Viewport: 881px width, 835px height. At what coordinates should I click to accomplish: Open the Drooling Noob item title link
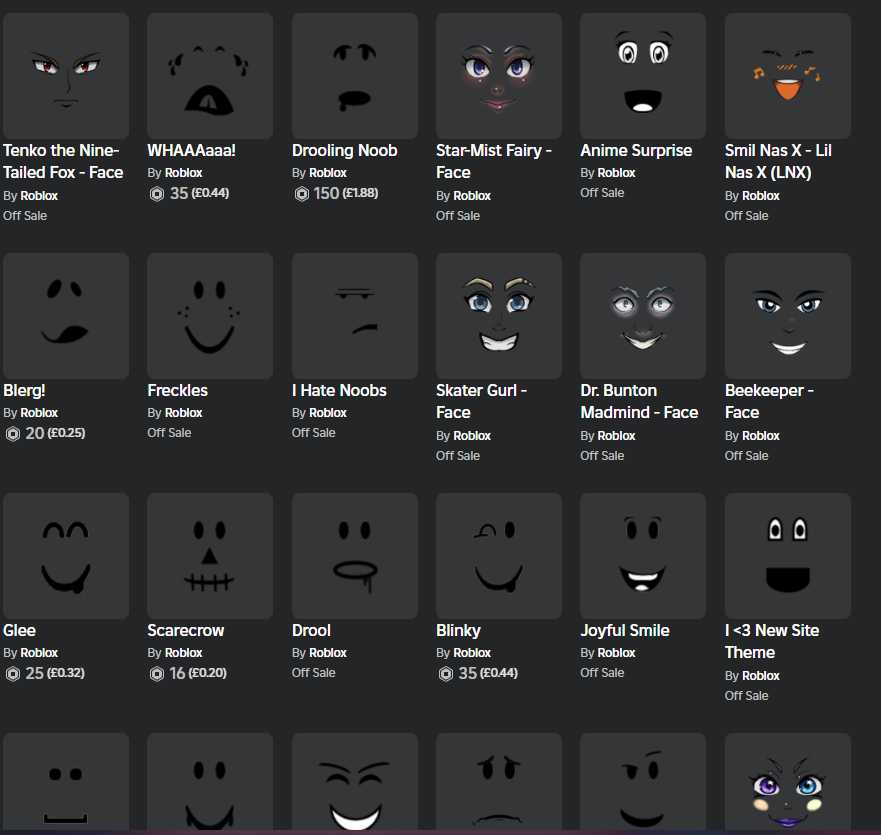[344, 151]
